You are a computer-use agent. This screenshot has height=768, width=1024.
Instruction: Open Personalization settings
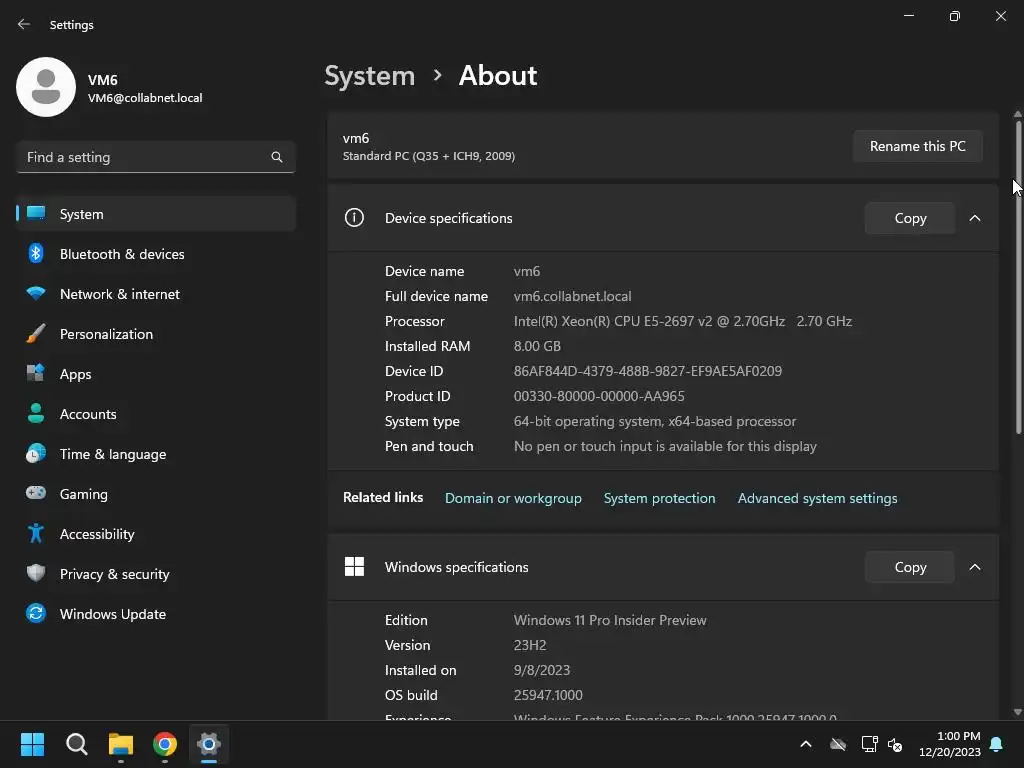156,334
